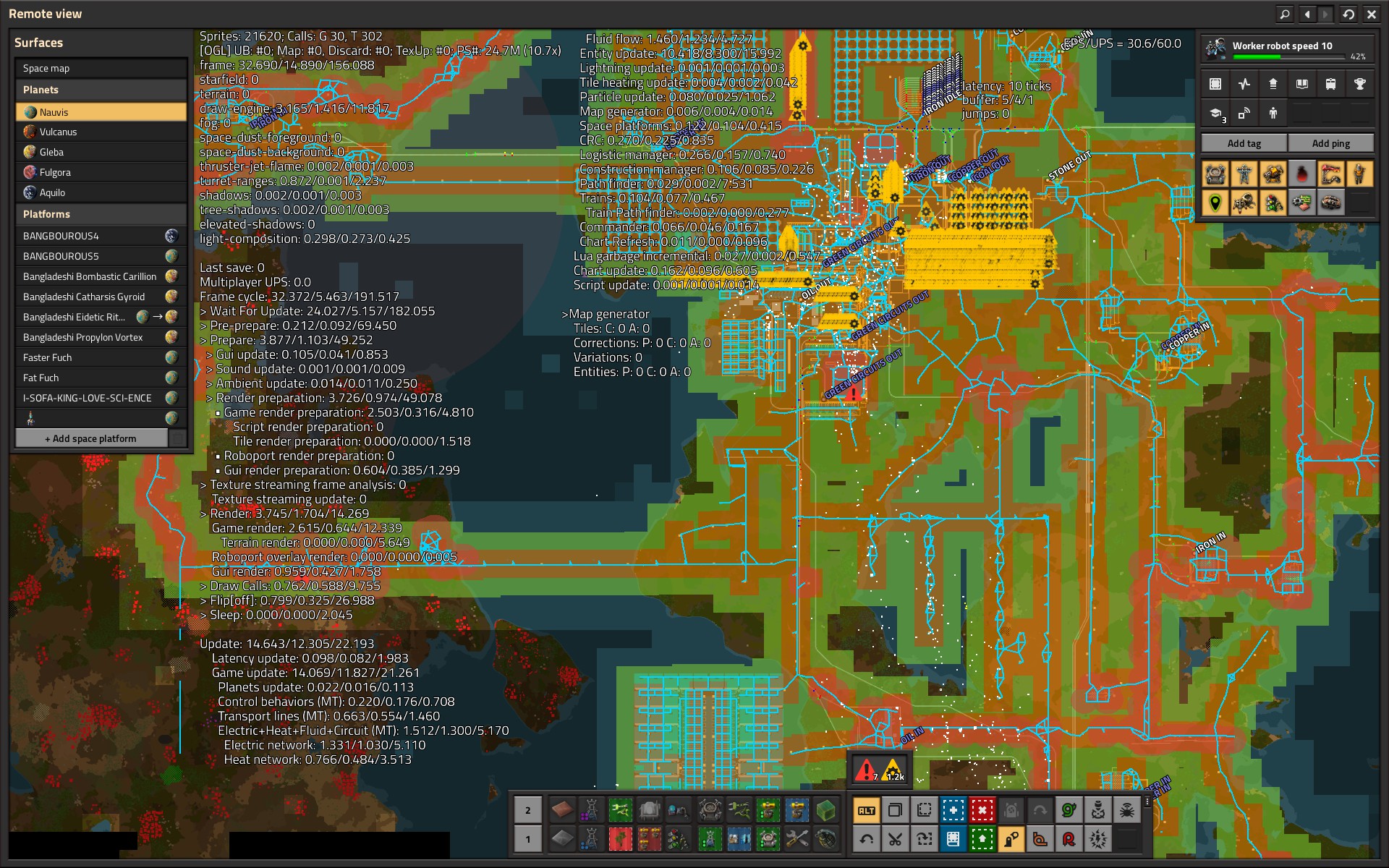
Task: Click the green spiral shortcut icon
Action: [1069, 811]
